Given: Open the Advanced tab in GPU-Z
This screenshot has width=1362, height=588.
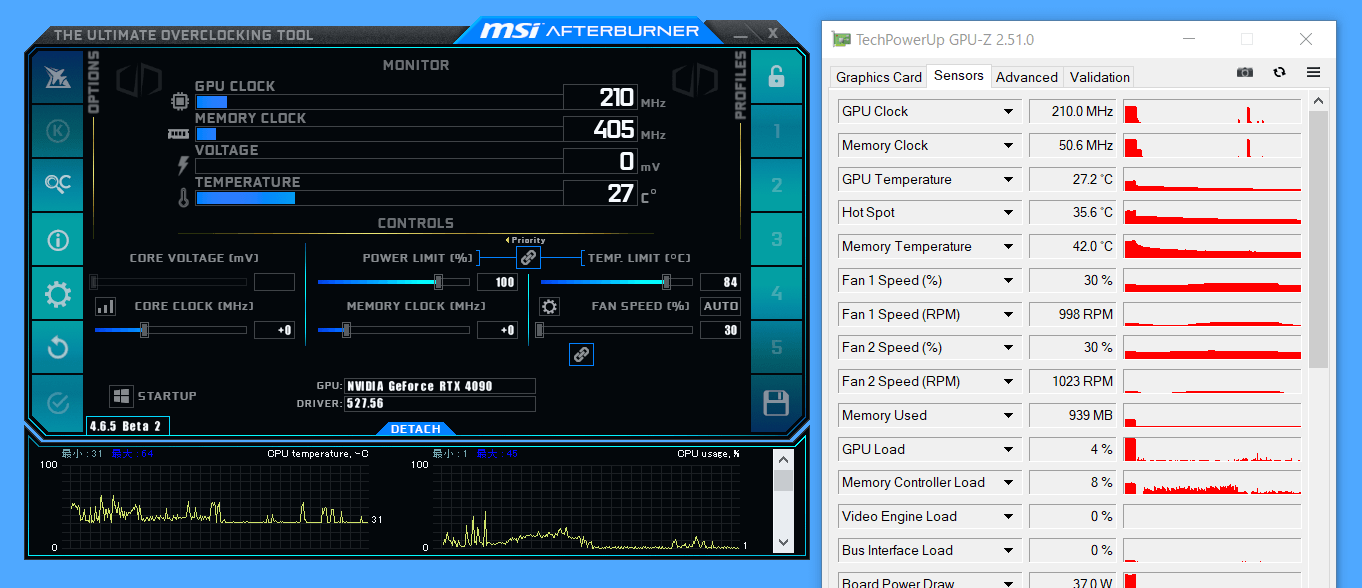Looking at the screenshot, I should 1027,77.
